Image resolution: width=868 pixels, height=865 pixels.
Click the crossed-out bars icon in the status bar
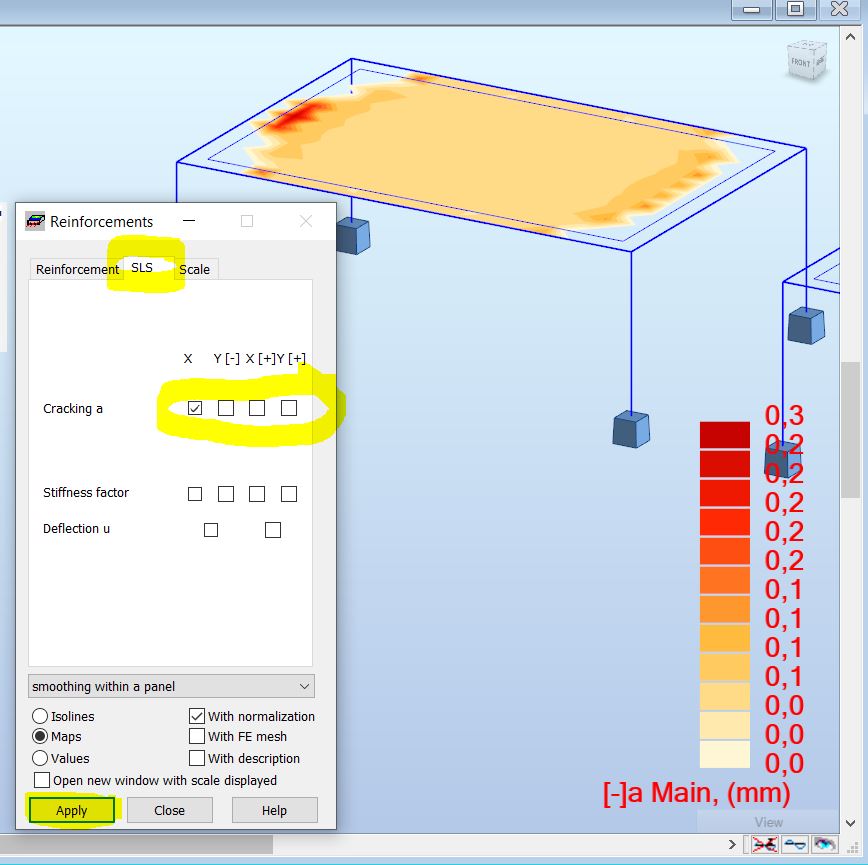tap(766, 844)
